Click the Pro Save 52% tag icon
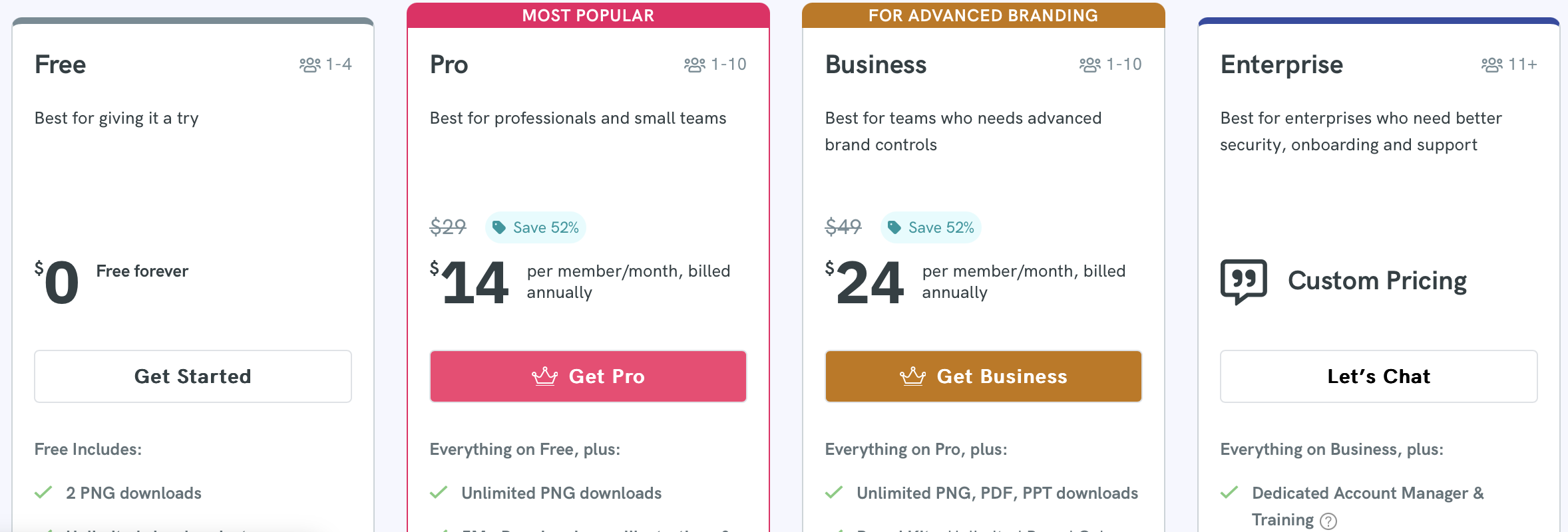This screenshot has width=1568, height=532. [x=499, y=227]
